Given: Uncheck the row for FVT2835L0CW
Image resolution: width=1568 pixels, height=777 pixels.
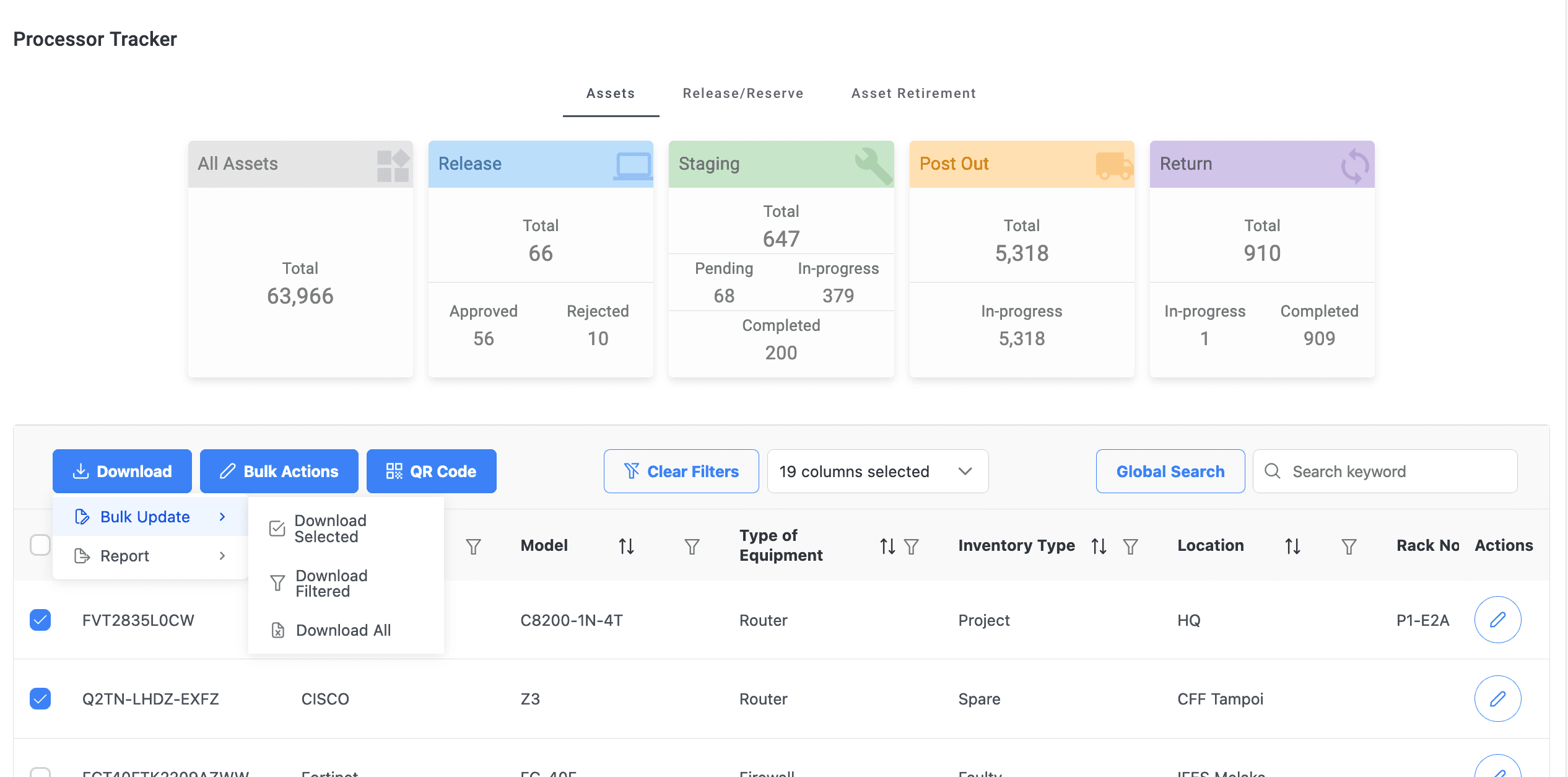Looking at the screenshot, I should pos(40,620).
